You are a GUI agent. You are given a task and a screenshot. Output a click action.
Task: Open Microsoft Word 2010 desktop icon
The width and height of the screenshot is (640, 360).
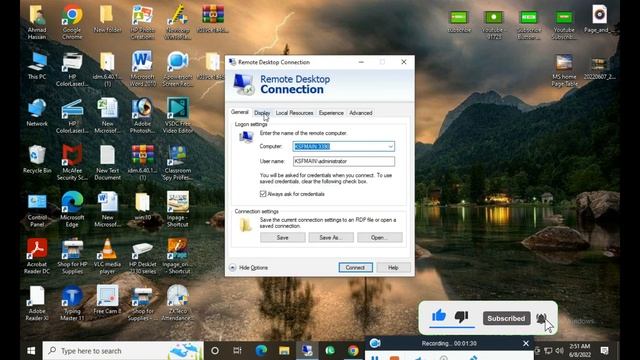pos(142,69)
